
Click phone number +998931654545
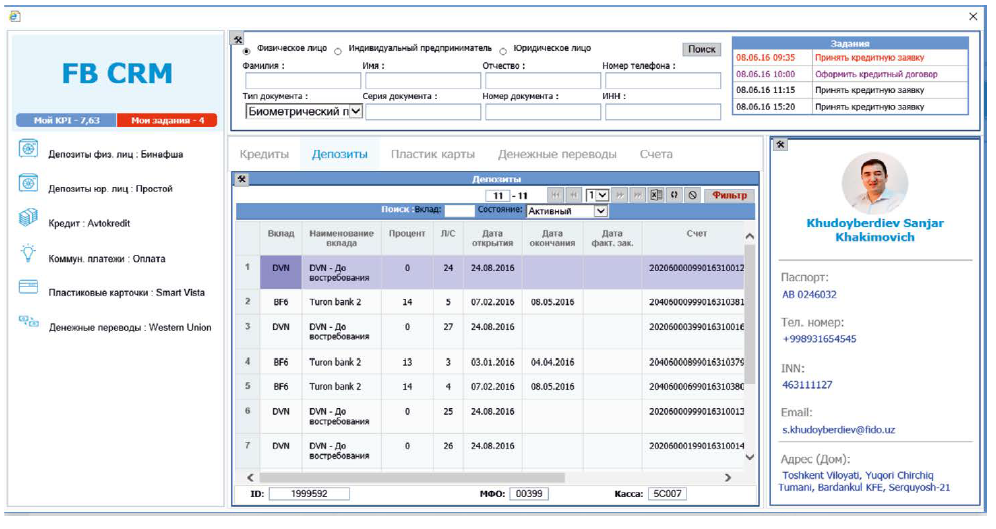pyautogui.click(x=819, y=339)
